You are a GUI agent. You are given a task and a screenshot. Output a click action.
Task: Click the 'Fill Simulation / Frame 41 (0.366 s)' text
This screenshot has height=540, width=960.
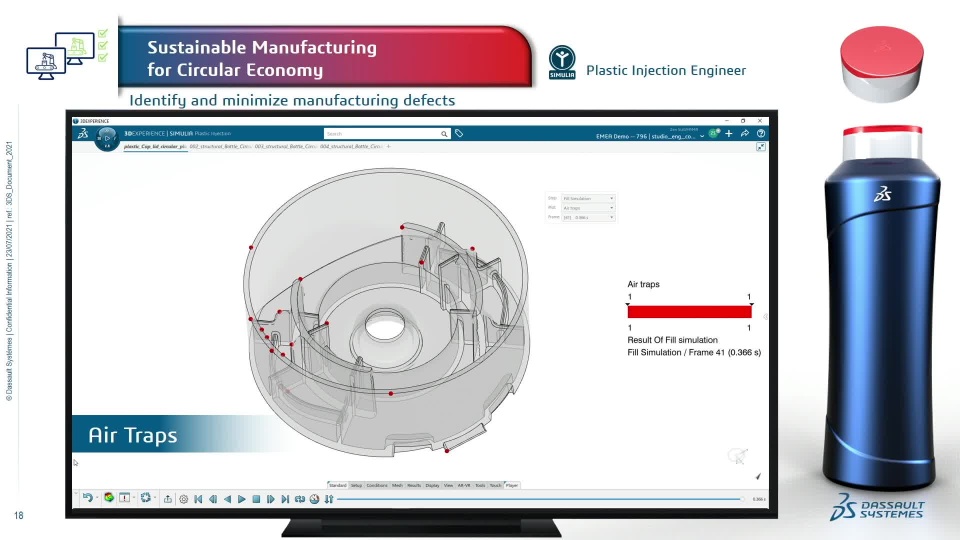[694, 353]
